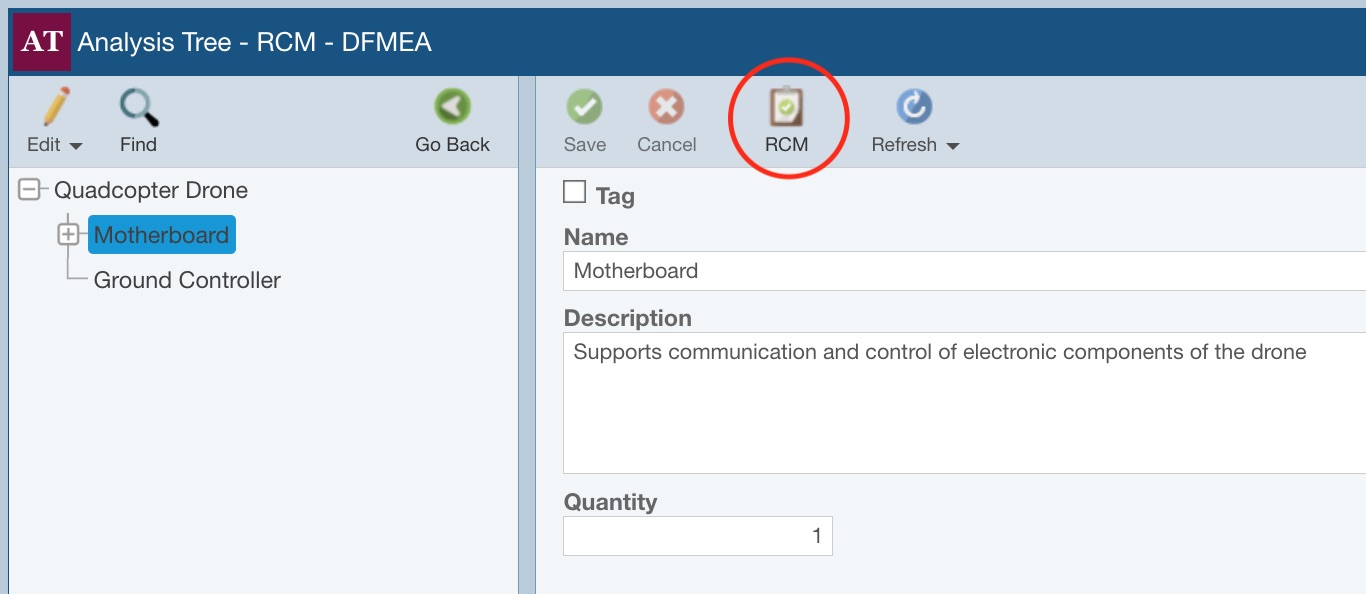1366x594 pixels.
Task: Click the AT application logo
Action: [41, 42]
